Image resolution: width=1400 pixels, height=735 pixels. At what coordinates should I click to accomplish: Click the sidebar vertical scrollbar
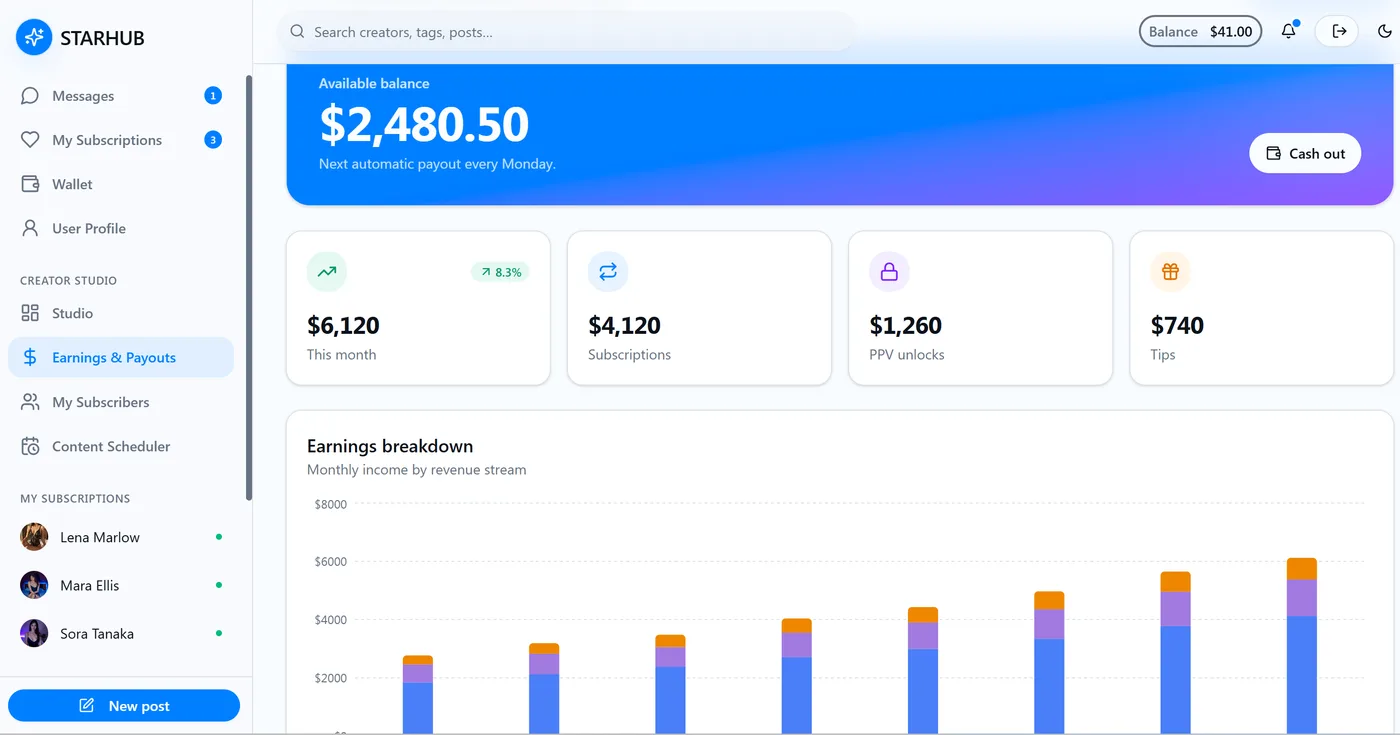[249, 288]
